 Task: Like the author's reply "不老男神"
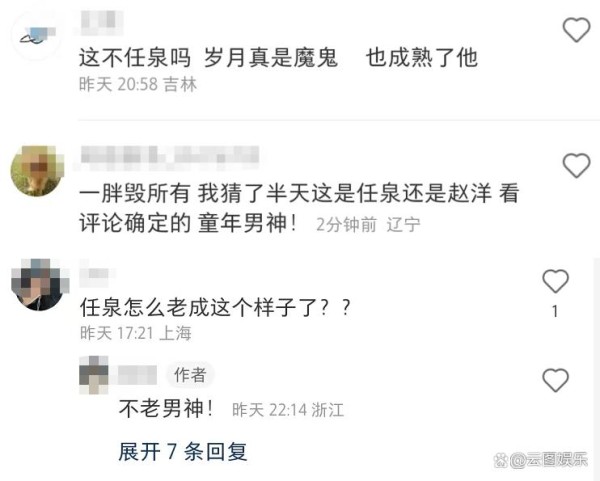pos(555,380)
